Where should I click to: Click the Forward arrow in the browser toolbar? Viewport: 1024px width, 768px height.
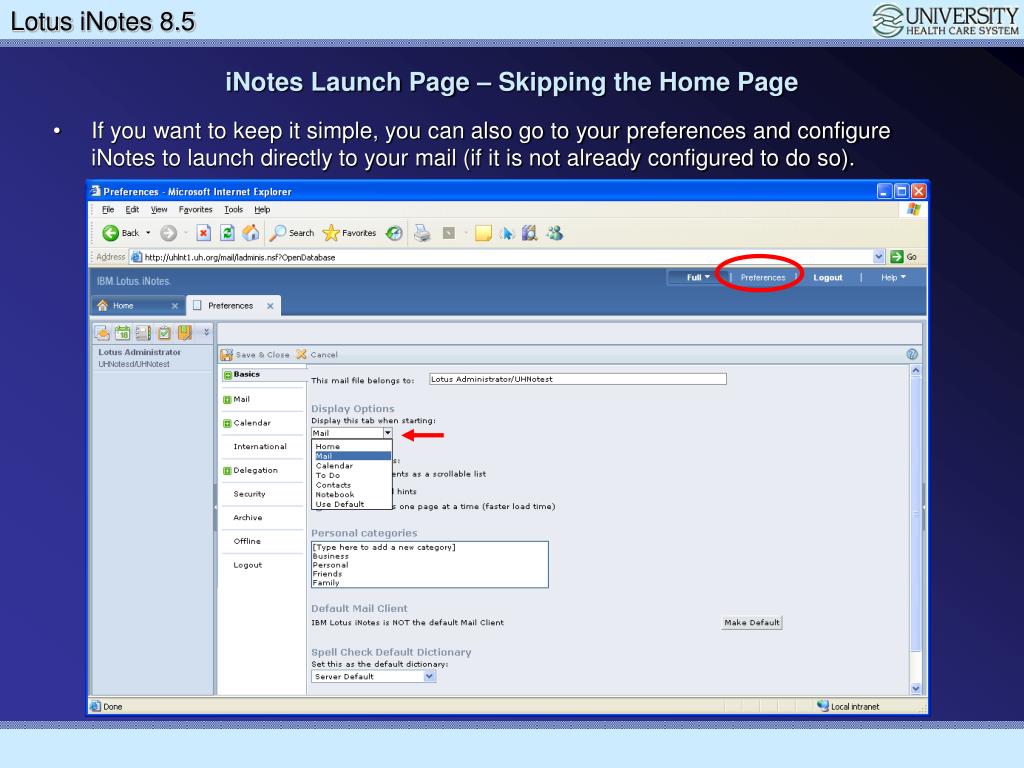point(168,233)
